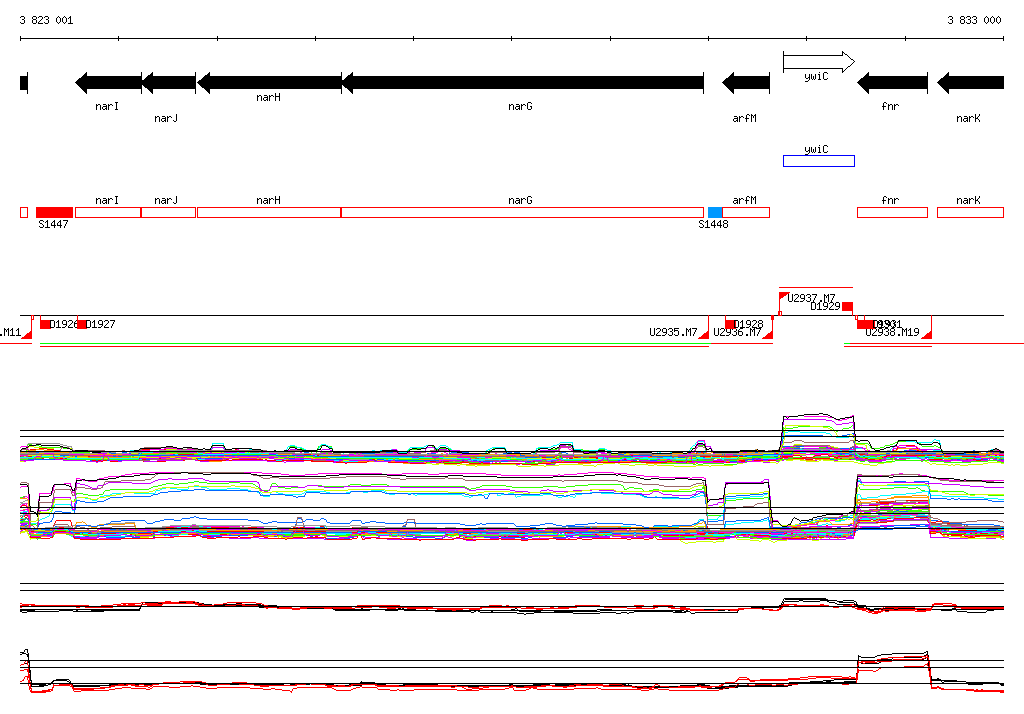Click the black fnr gene arrow
Image resolution: width=1024 pixels, height=714 pixels.
coord(892,83)
